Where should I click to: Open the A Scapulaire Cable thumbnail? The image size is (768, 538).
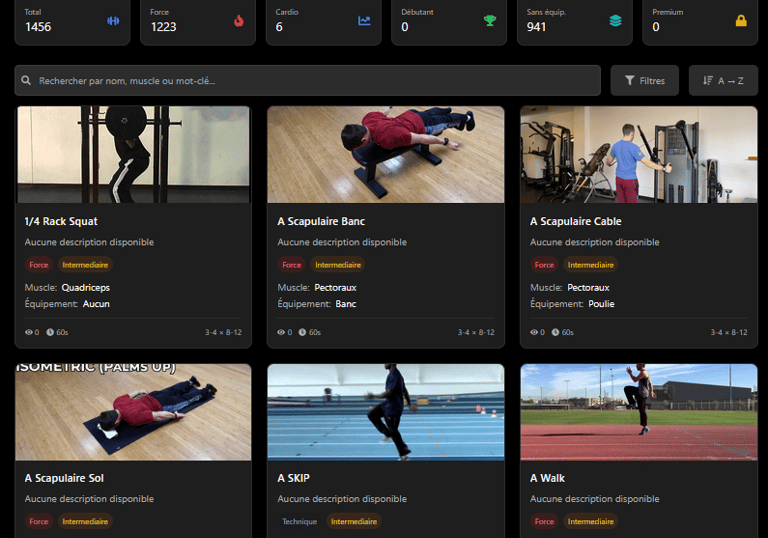coord(639,154)
